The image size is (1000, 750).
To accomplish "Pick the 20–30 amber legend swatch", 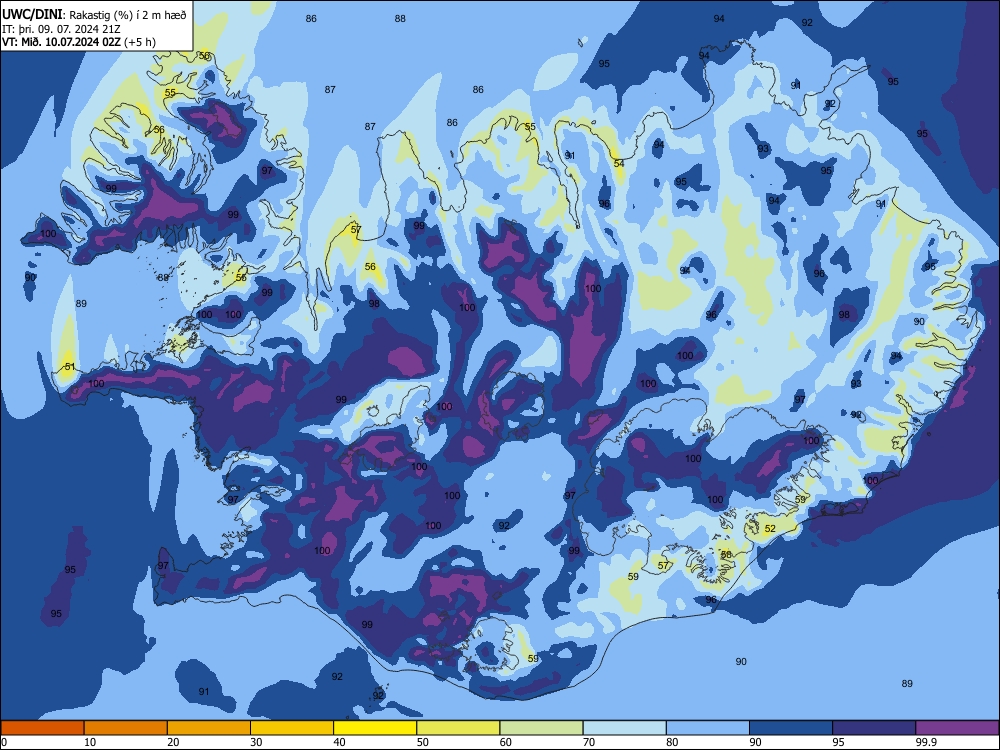I will coord(209,728).
